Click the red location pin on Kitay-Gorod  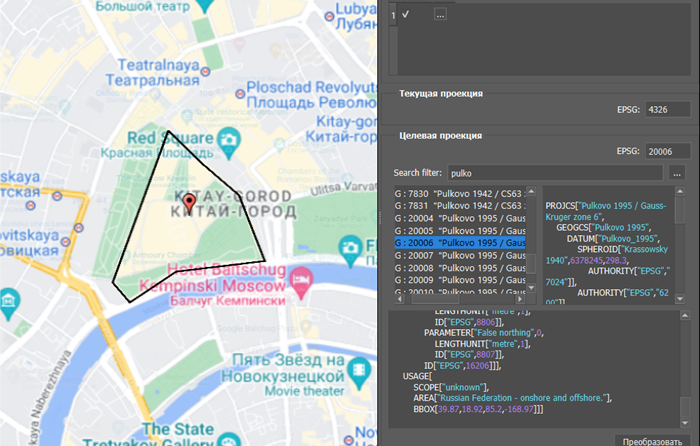[x=189, y=204]
